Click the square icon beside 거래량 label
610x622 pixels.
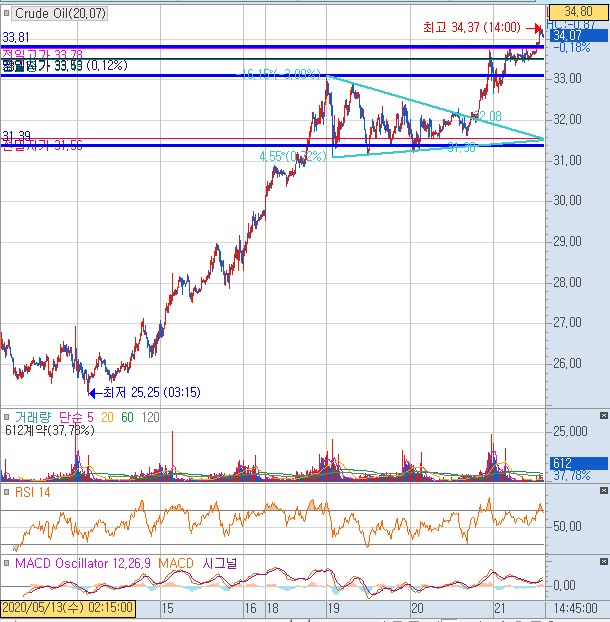click(x=6, y=417)
